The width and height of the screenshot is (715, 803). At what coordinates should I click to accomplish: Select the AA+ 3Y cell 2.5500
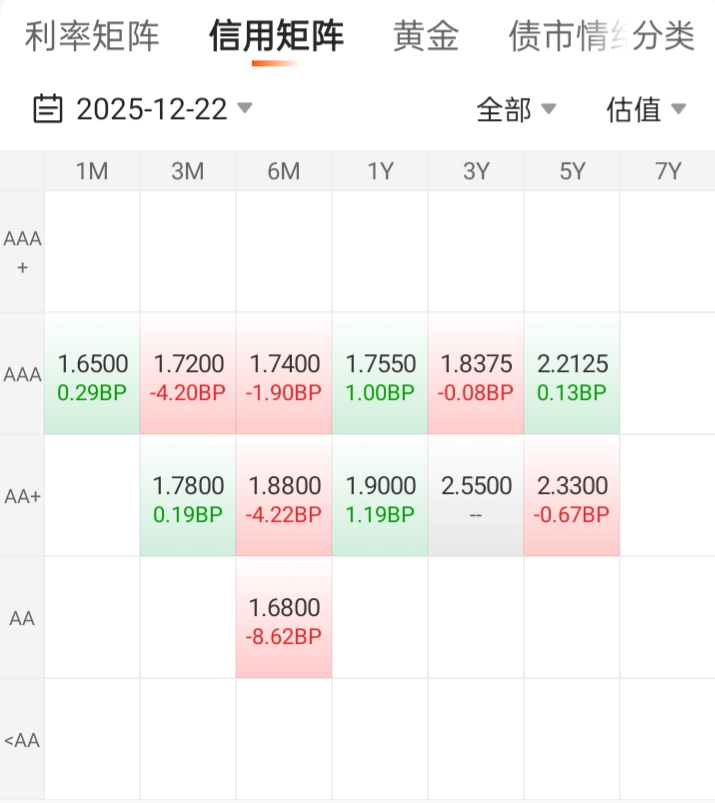click(476, 498)
